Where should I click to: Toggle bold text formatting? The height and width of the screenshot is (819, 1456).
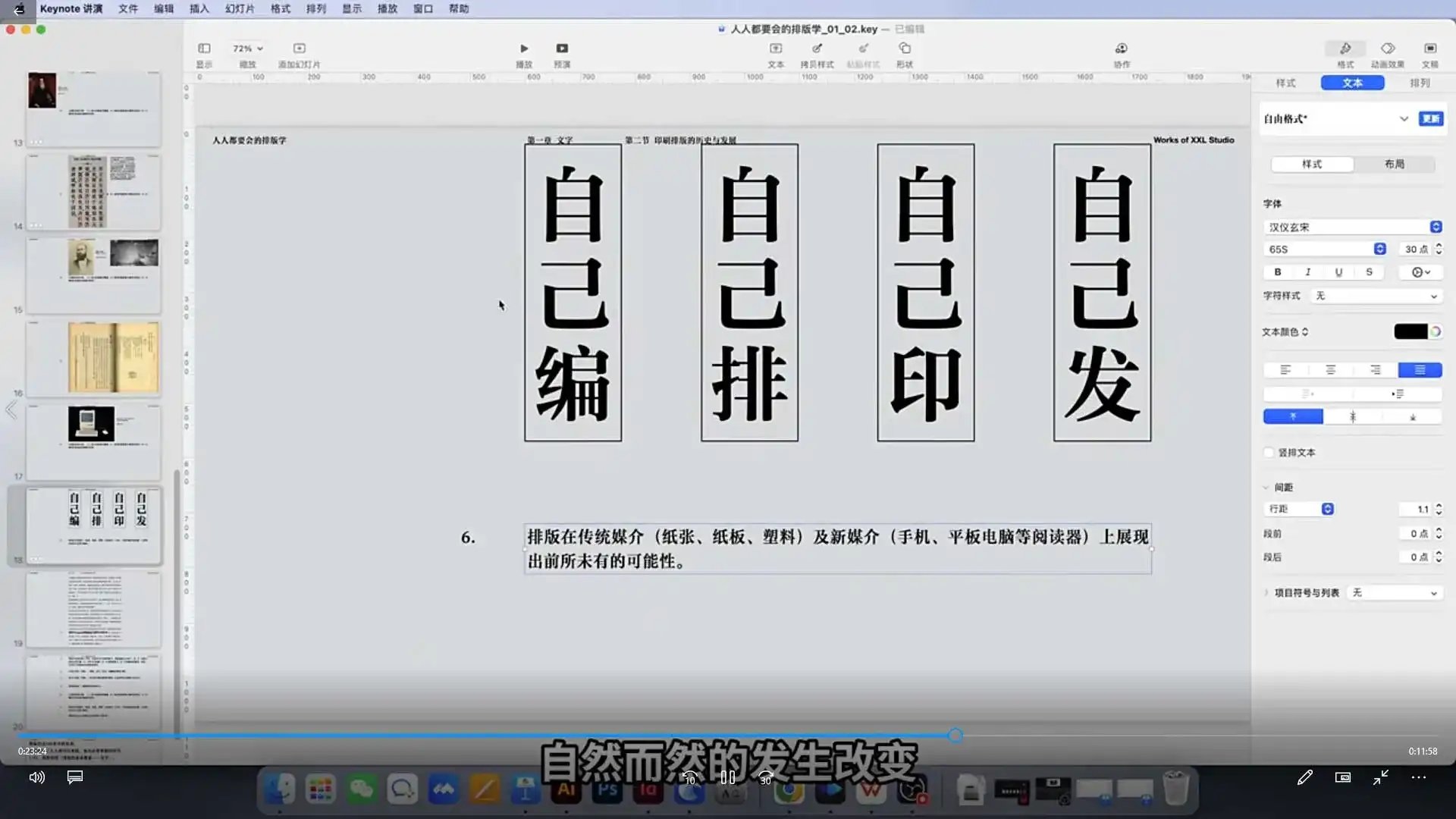pyautogui.click(x=1278, y=272)
